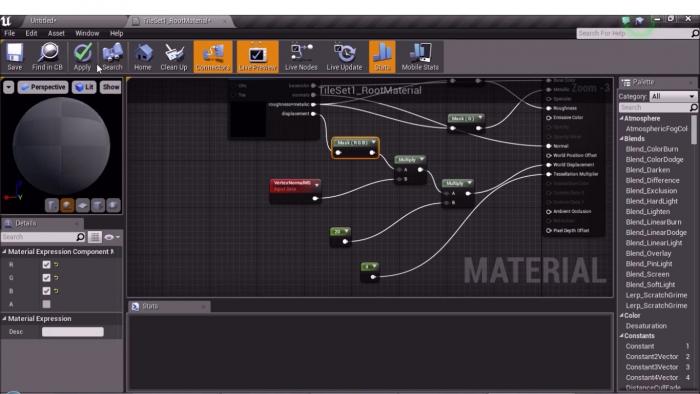Toggle the Stats toolbar button
Viewport: 700px width, 394px height.
382,57
